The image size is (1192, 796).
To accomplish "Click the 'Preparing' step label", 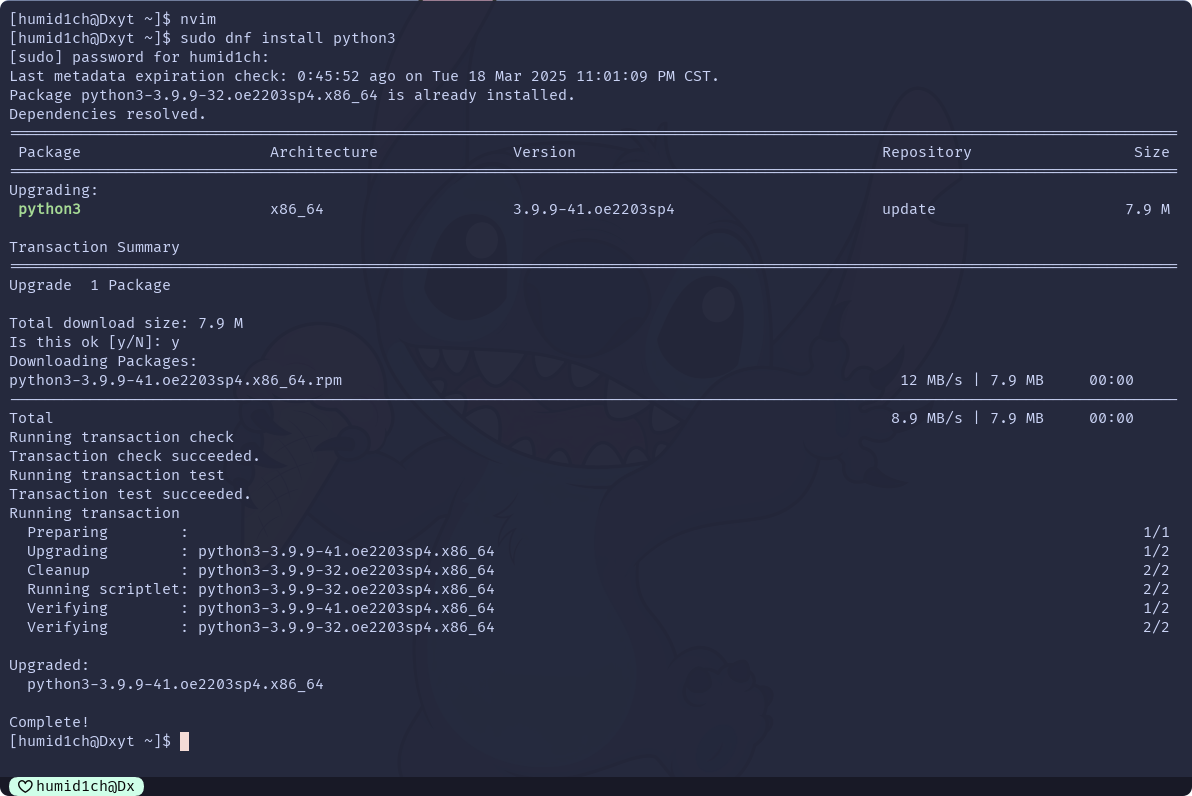I will pyautogui.click(x=67, y=532).
